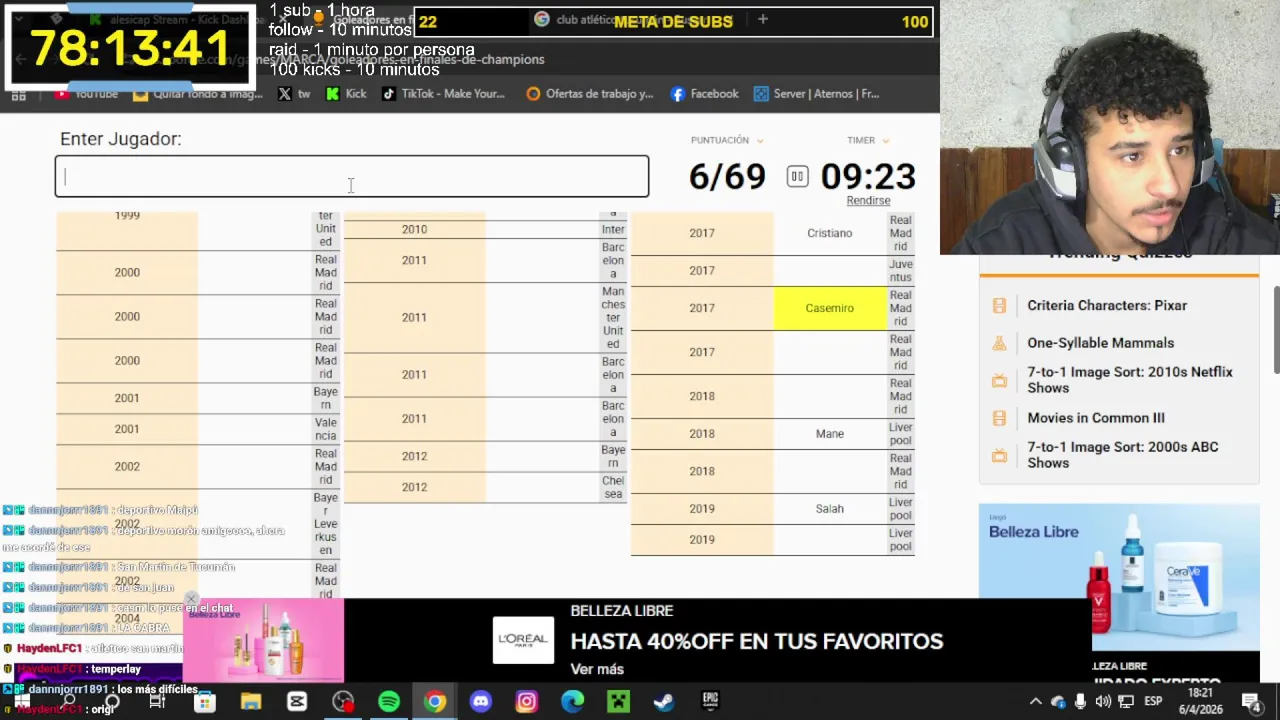This screenshot has height=720, width=1280.
Task: Focus the Enter Jugador input field
Action: tap(352, 176)
